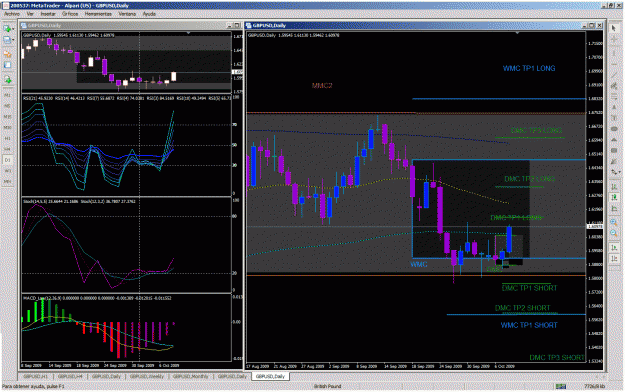The image size is (625, 392).
Task: Open the Arrows objects dropdown
Action: point(619,172)
